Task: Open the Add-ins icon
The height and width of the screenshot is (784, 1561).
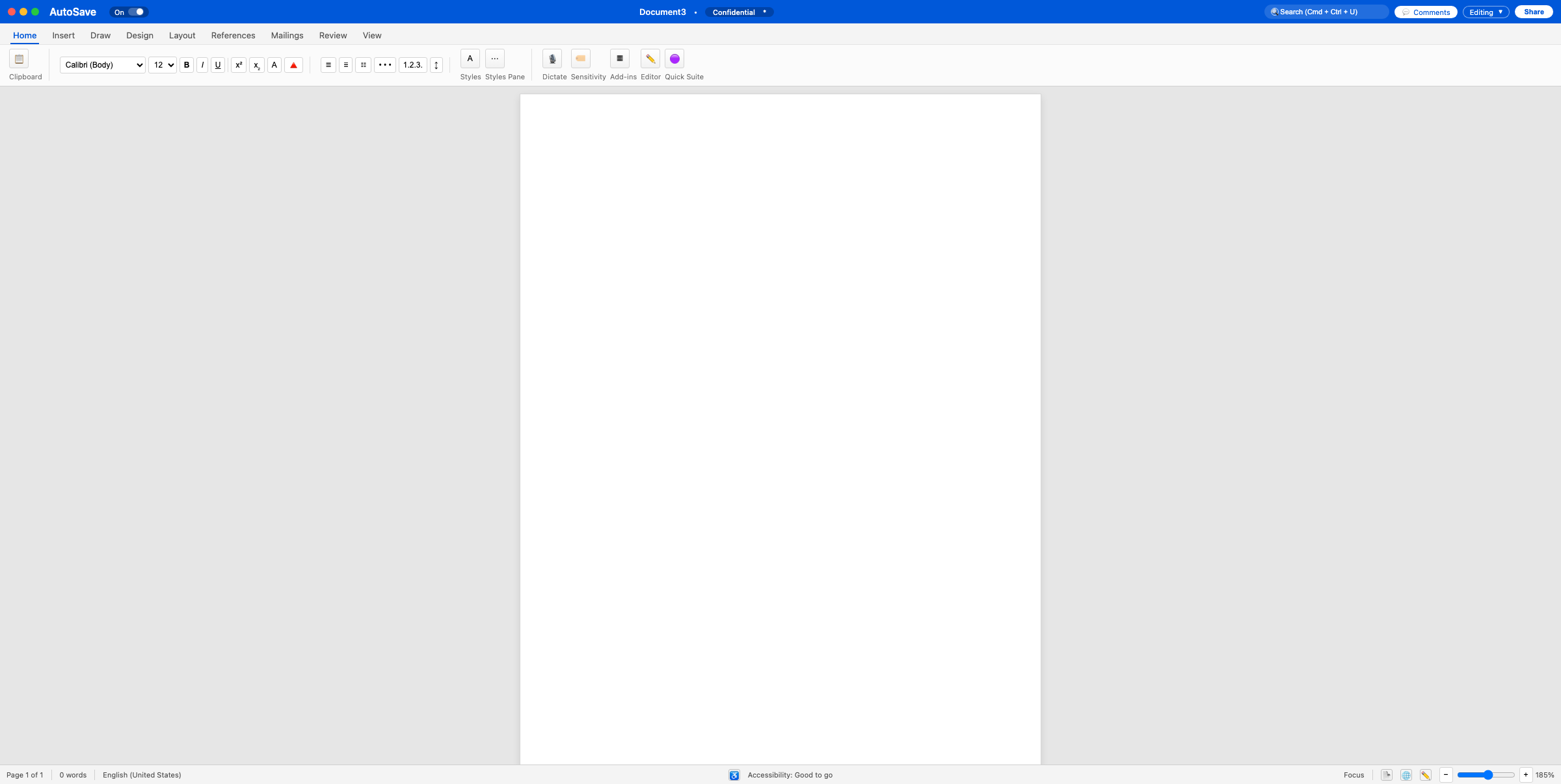Action: pyautogui.click(x=620, y=59)
